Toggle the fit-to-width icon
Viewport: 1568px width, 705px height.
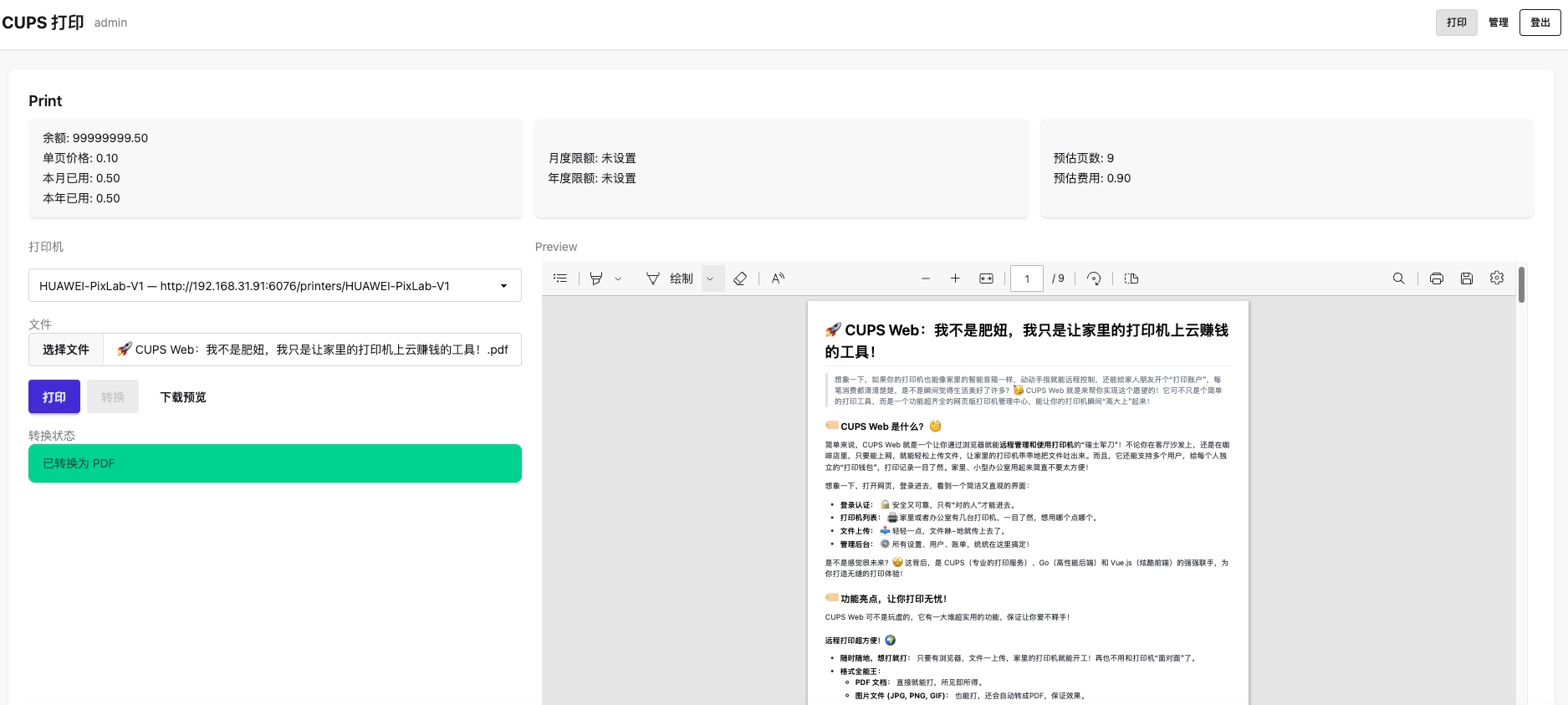987,278
